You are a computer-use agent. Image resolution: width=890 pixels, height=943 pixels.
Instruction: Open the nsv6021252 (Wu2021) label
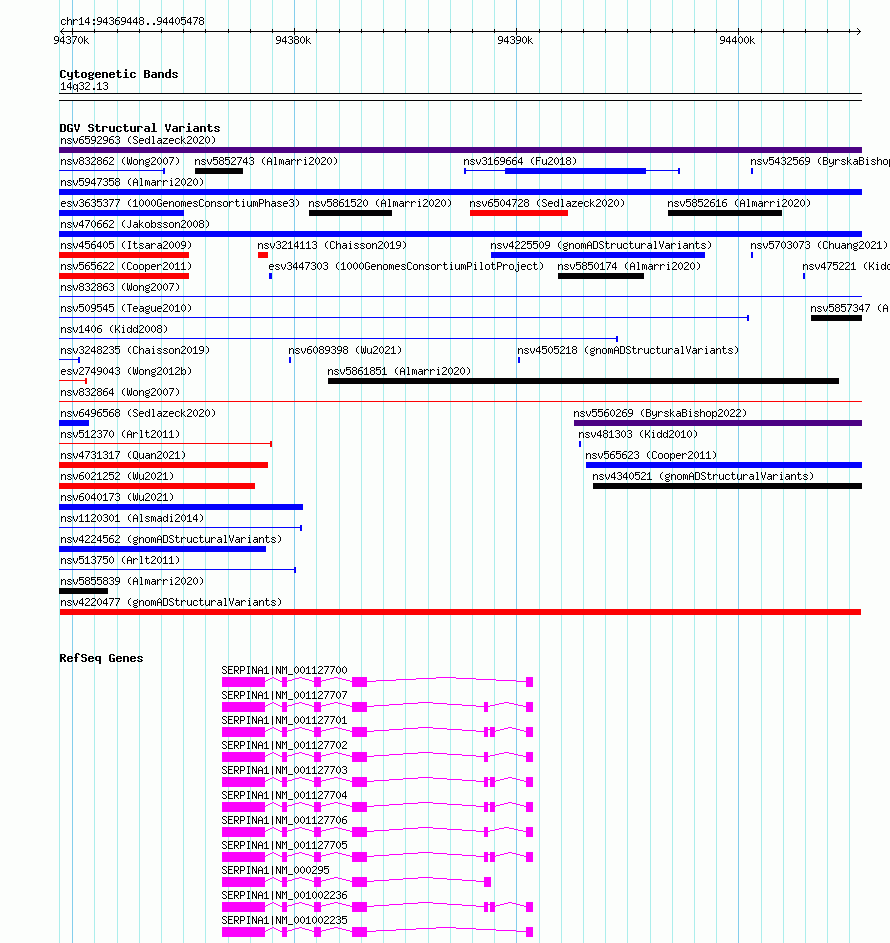(x=117, y=477)
